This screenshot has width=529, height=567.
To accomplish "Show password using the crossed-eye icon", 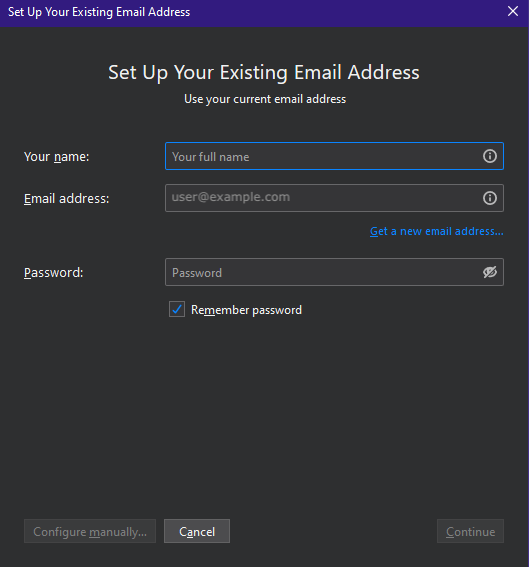I will point(490,272).
